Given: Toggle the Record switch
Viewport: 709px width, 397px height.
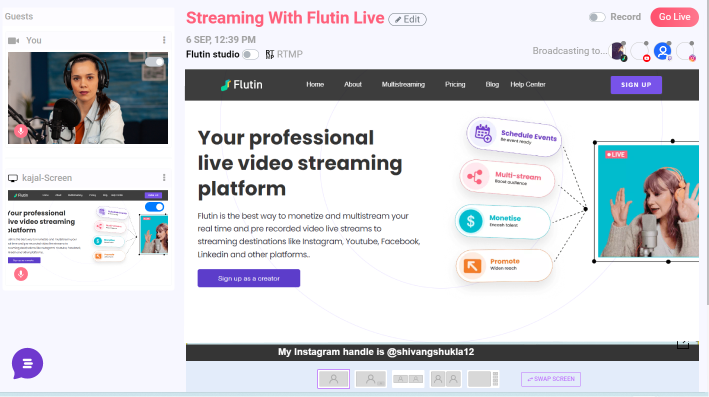Looking at the screenshot, I should [x=597, y=17].
